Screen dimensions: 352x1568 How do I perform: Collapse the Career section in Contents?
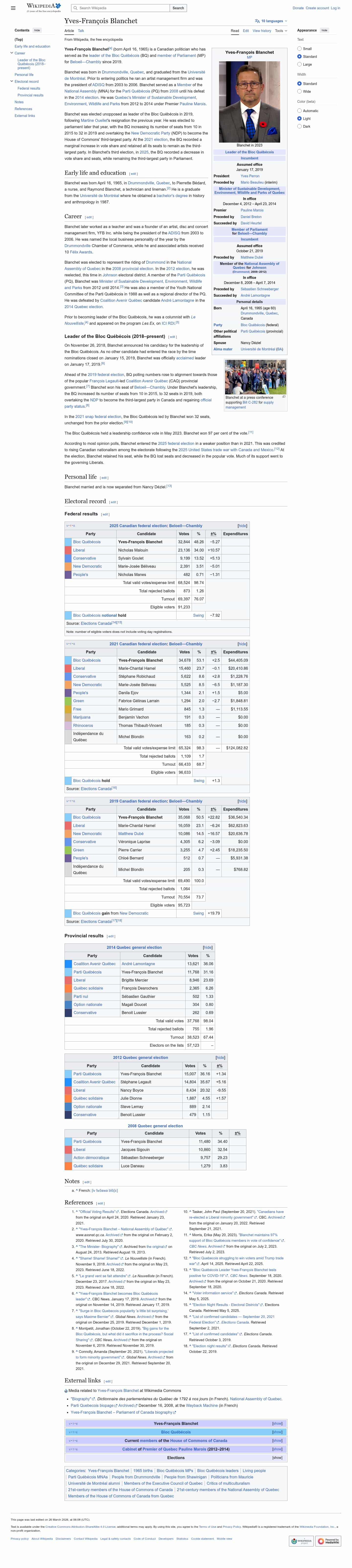pyautogui.click(x=11, y=53)
